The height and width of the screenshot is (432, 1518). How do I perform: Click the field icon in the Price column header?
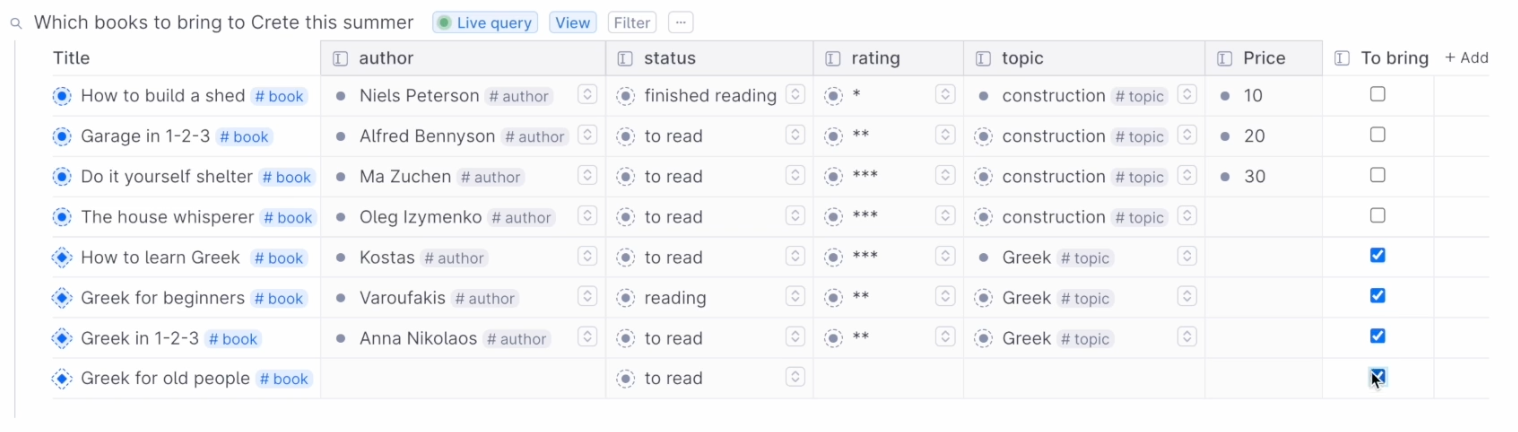click(1225, 59)
